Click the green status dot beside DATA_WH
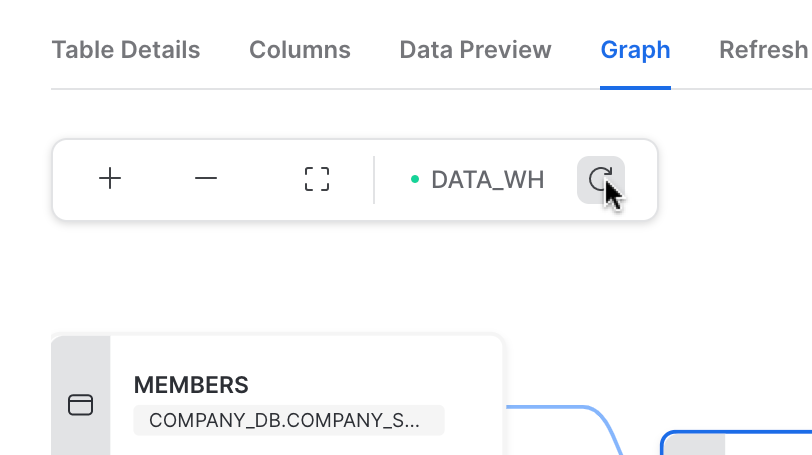 415,180
